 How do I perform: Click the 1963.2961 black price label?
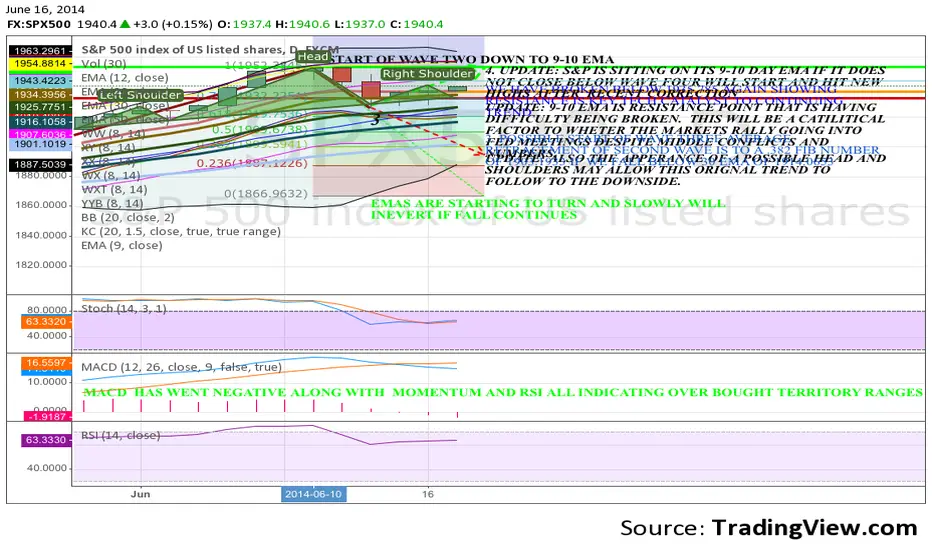pyautogui.click(x=40, y=51)
